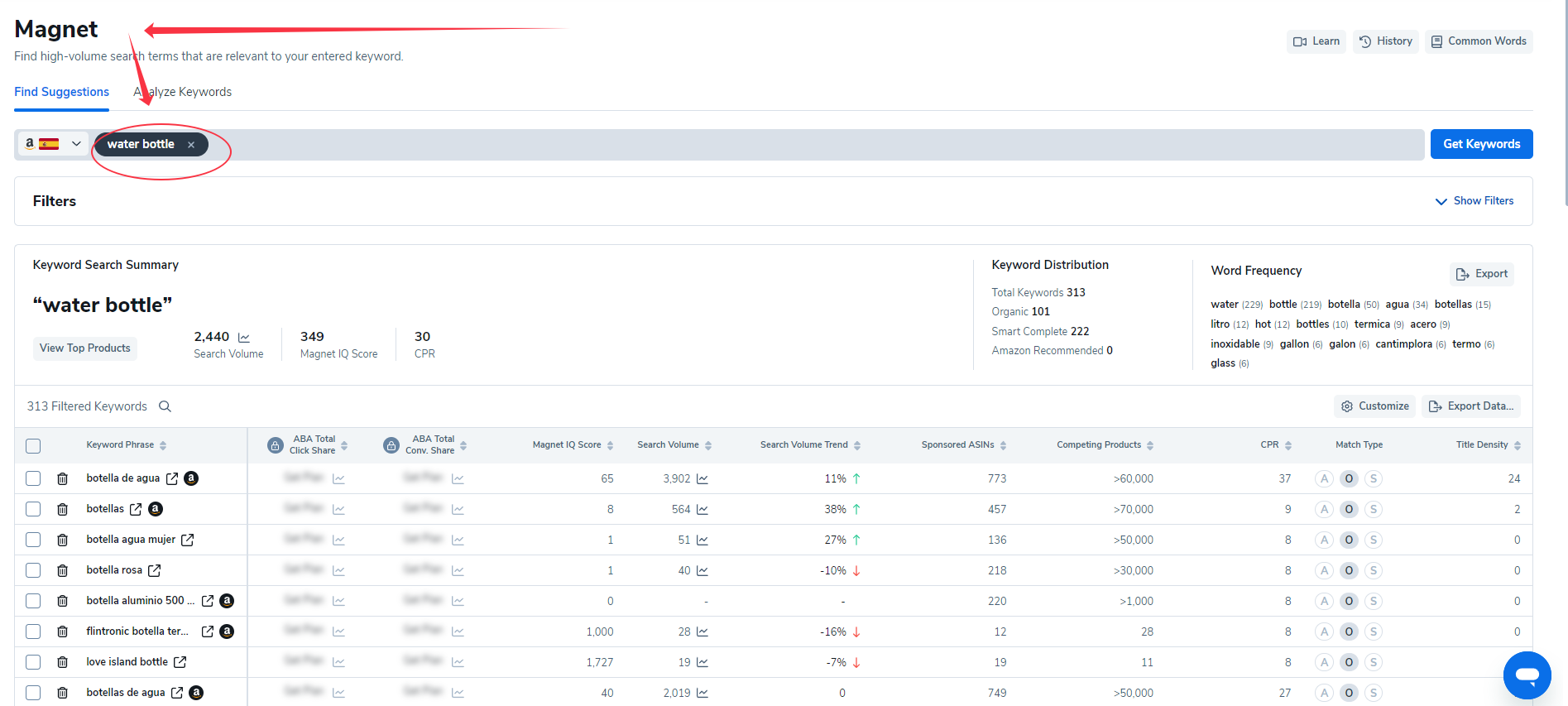
Task: Open 'botella de agua' external link icon
Action: coord(172,478)
